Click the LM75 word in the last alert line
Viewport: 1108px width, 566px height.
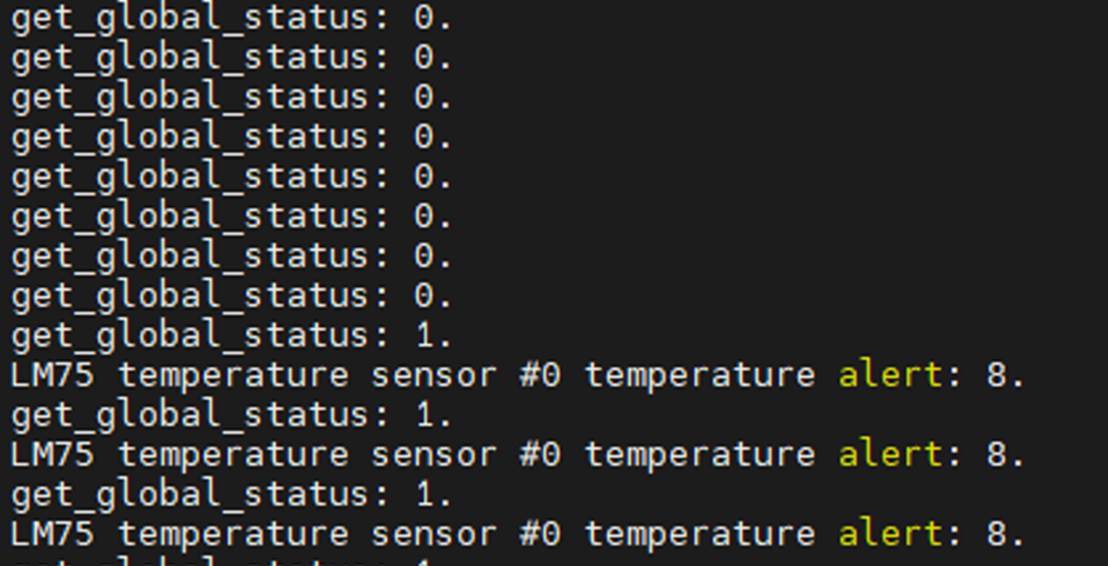point(52,533)
